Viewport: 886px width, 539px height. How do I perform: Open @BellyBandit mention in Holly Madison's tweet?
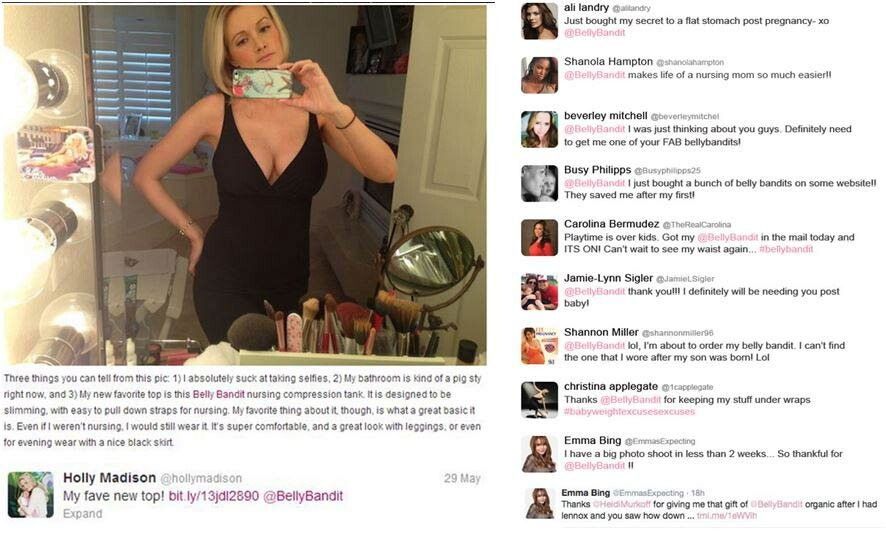[x=303, y=496]
